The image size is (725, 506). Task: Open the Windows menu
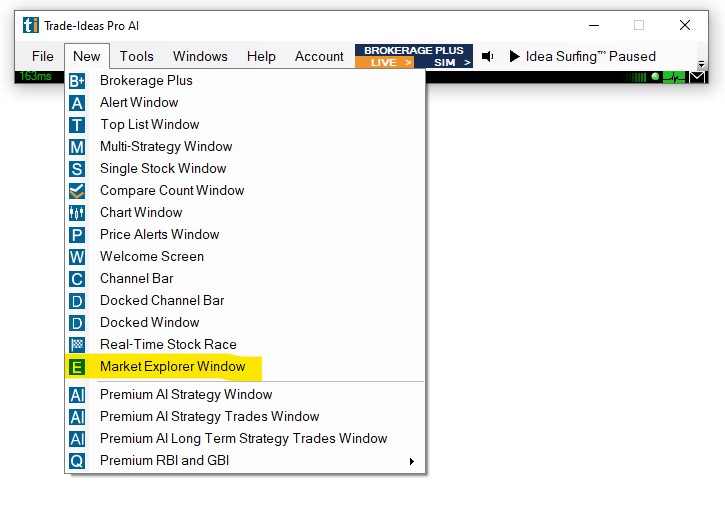coord(200,56)
